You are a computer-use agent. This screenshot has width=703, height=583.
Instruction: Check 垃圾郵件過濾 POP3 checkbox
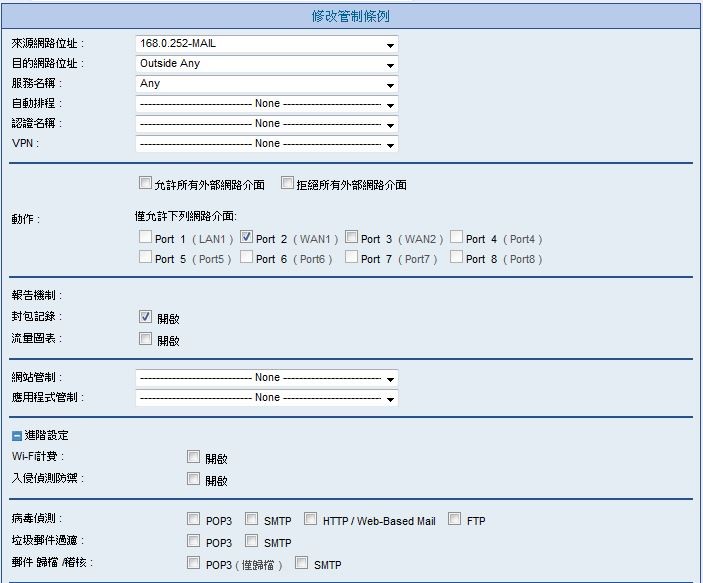click(193, 540)
